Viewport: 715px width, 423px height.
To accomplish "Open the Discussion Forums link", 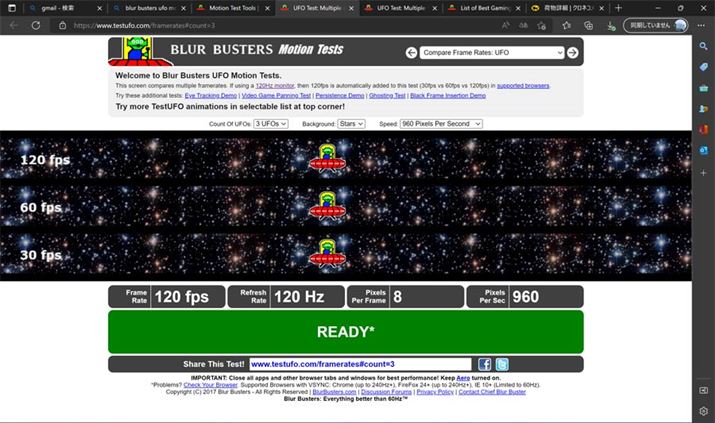I will pos(386,392).
